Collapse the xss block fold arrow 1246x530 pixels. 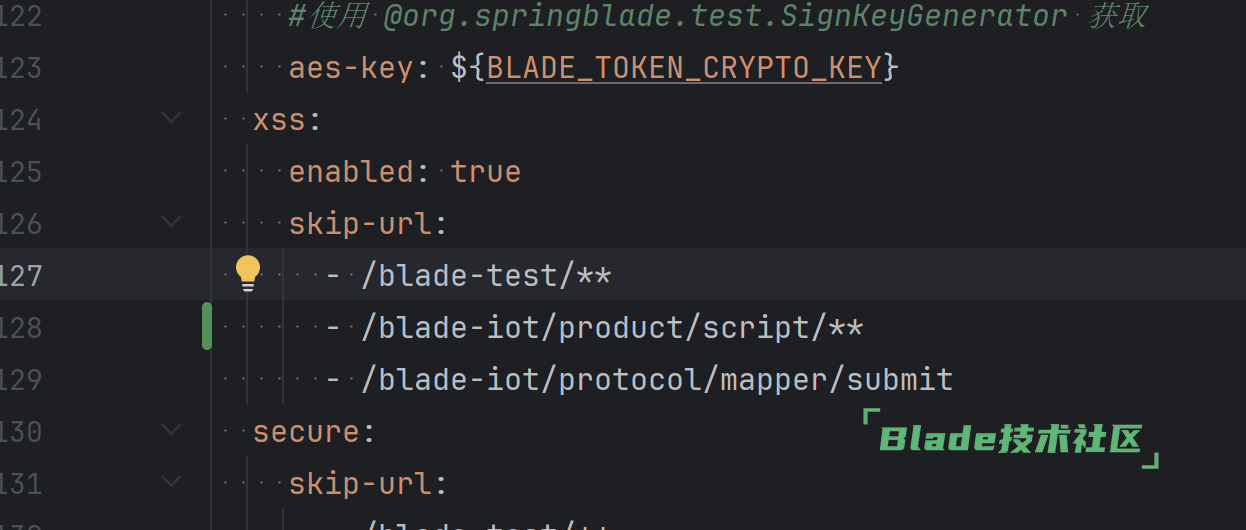coord(172,119)
